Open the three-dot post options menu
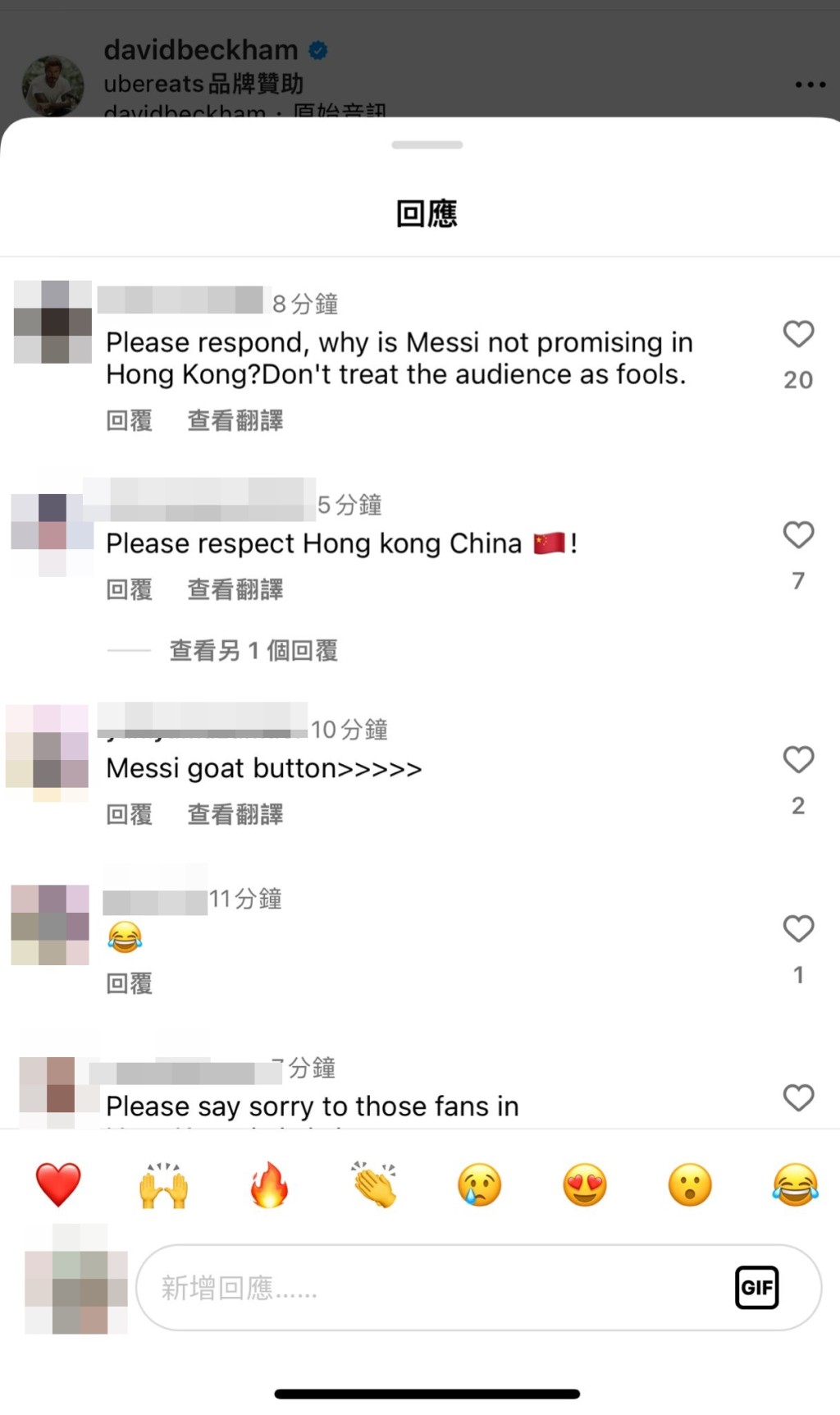The height and width of the screenshot is (1415, 840). pyautogui.click(x=810, y=85)
